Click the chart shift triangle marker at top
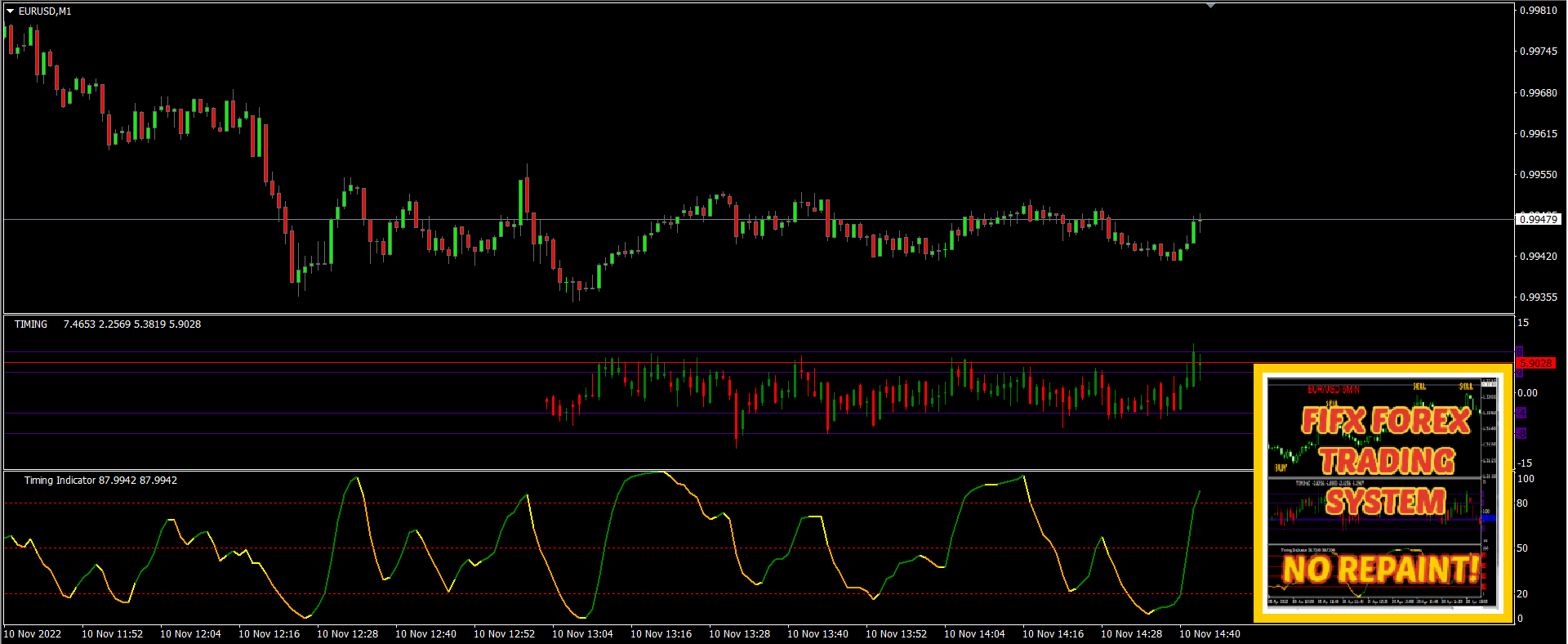This screenshot has width=1568, height=644. pos(1210,6)
